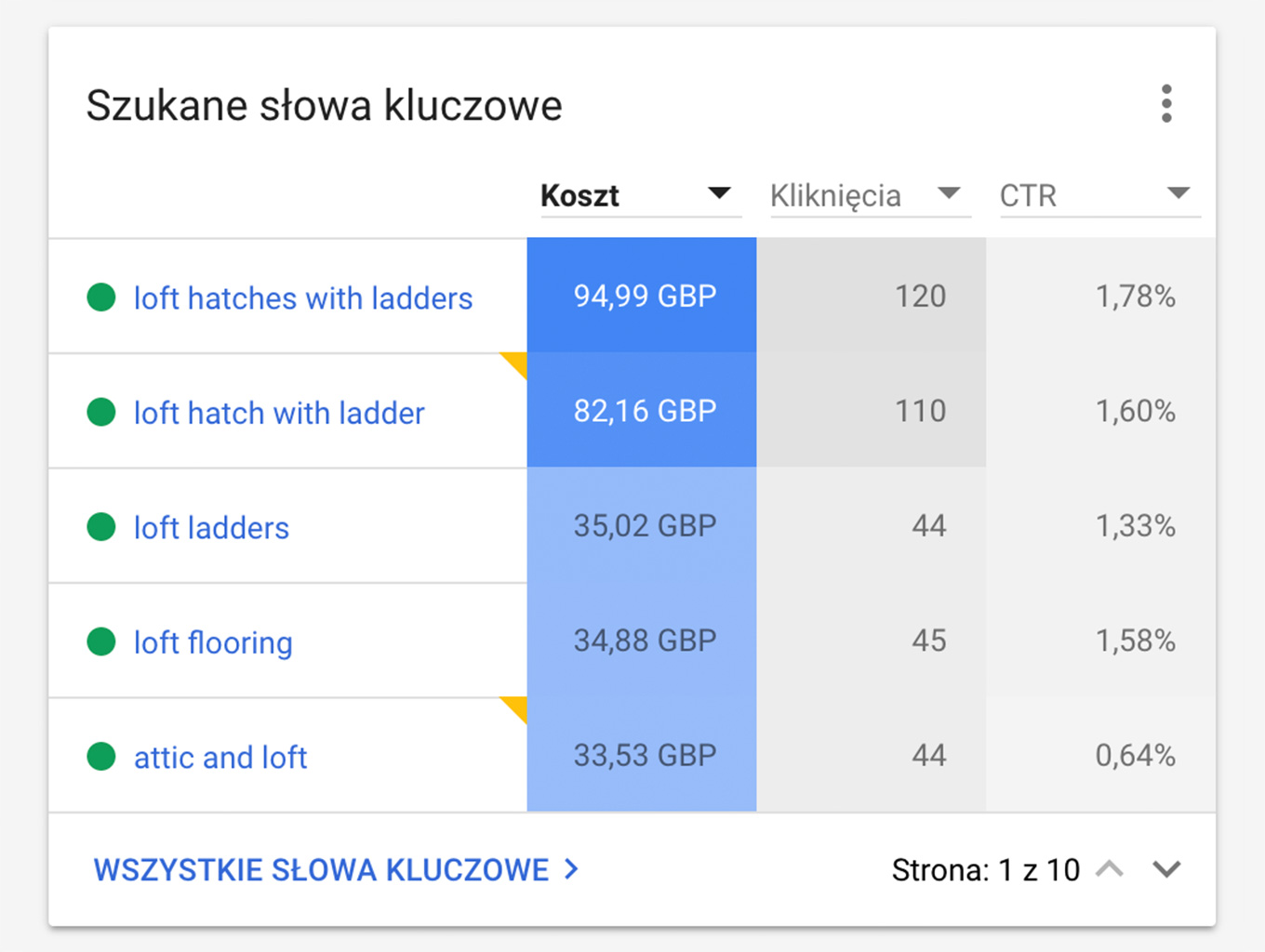Click the attic and loft keyword
Screen dimensions: 1265x952
(220, 758)
